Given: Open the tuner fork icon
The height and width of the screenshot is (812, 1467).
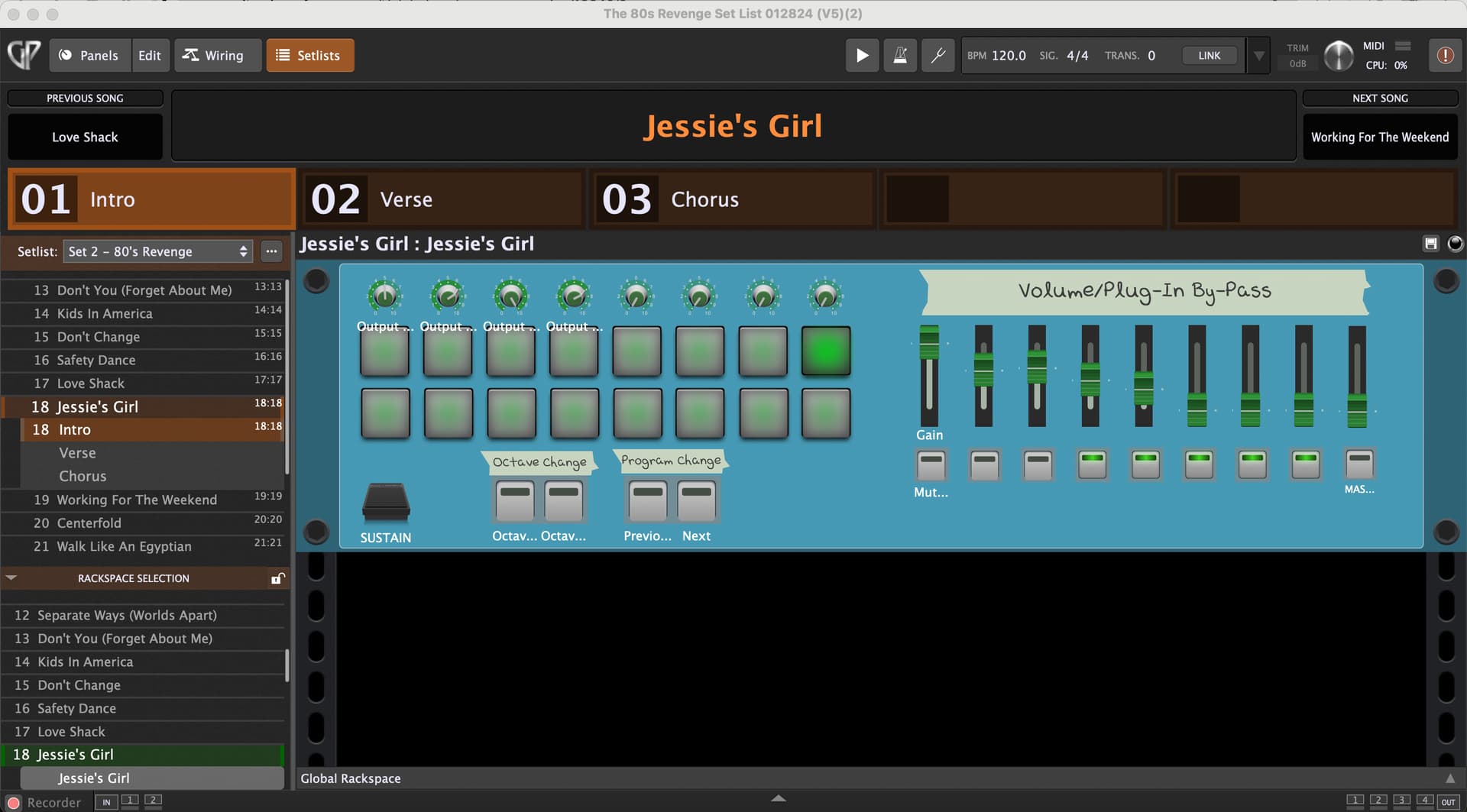Looking at the screenshot, I should click(x=938, y=55).
